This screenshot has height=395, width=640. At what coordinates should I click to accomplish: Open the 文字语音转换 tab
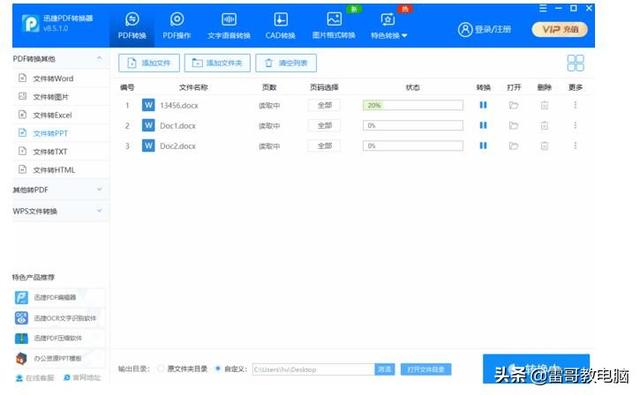pyautogui.click(x=229, y=26)
